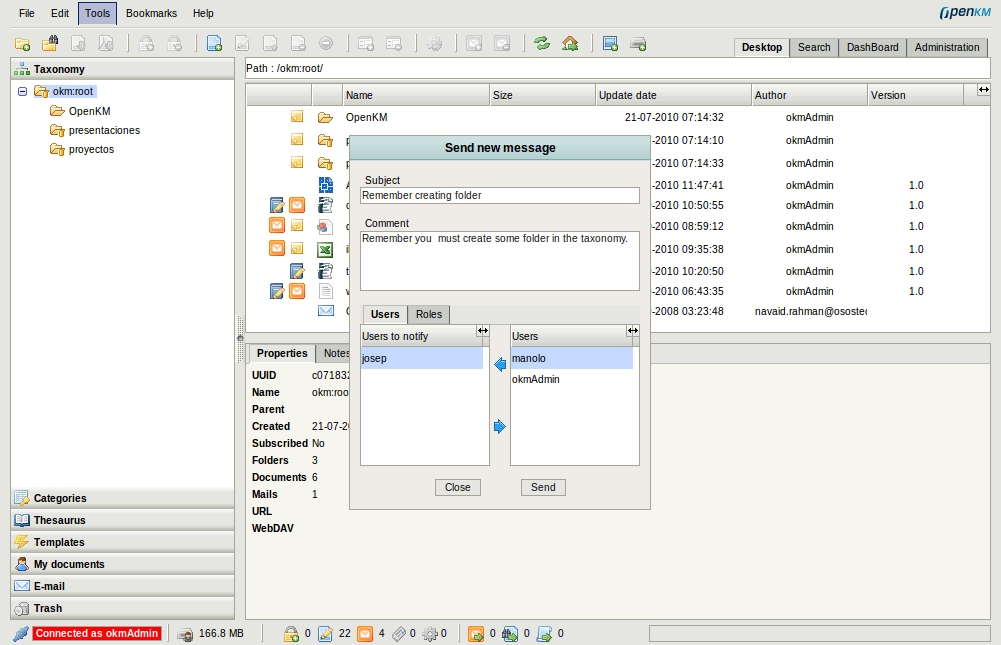The height and width of the screenshot is (645, 1001).
Task: Expand the My documents stack panel
Action: click(123, 564)
